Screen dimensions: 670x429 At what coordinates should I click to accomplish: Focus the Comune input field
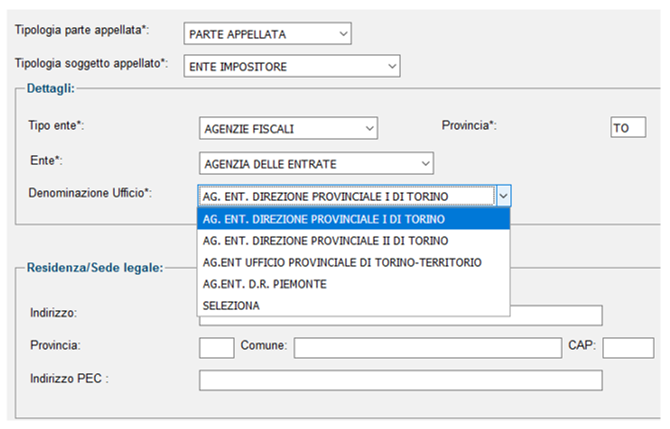pos(428,348)
